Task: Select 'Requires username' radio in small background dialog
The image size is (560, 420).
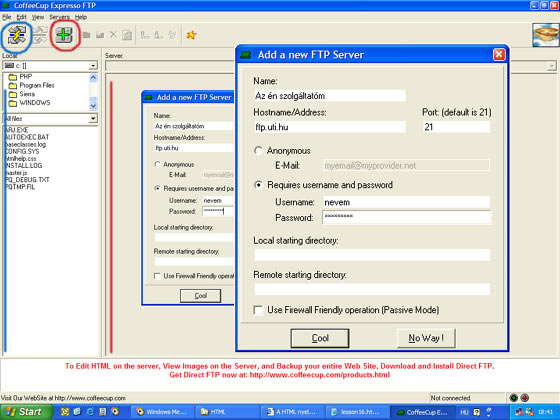Action: pos(157,188)
